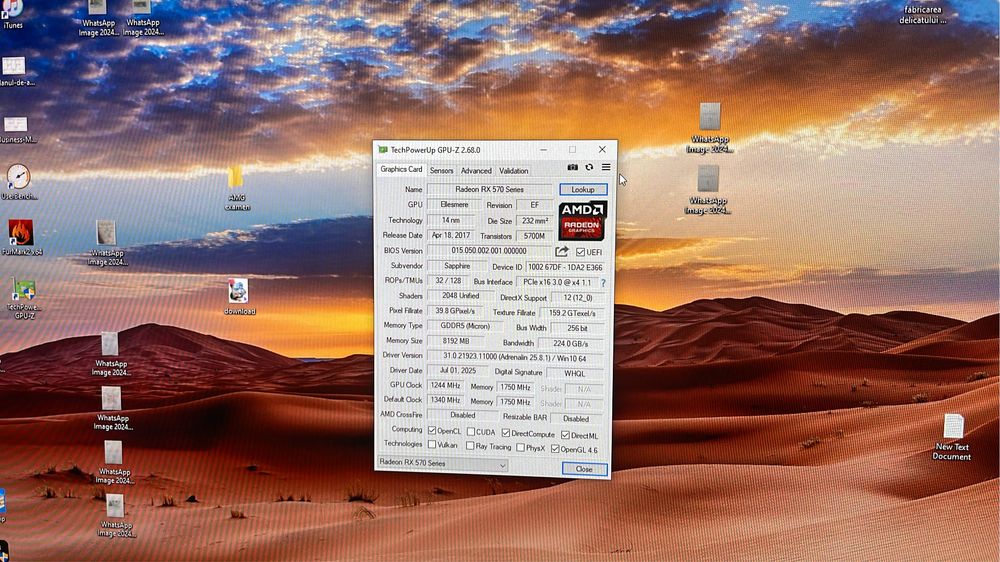The width and height of the screenshot is (1000, 562).
Task: Click the Driver Version field
Action: pos(515,358)
